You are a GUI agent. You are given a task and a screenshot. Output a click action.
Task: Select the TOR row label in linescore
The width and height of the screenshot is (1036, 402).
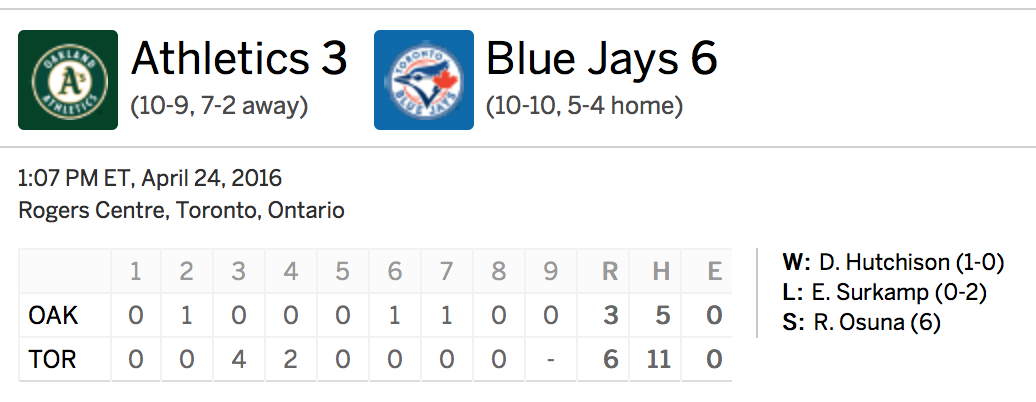coord(52,360)
